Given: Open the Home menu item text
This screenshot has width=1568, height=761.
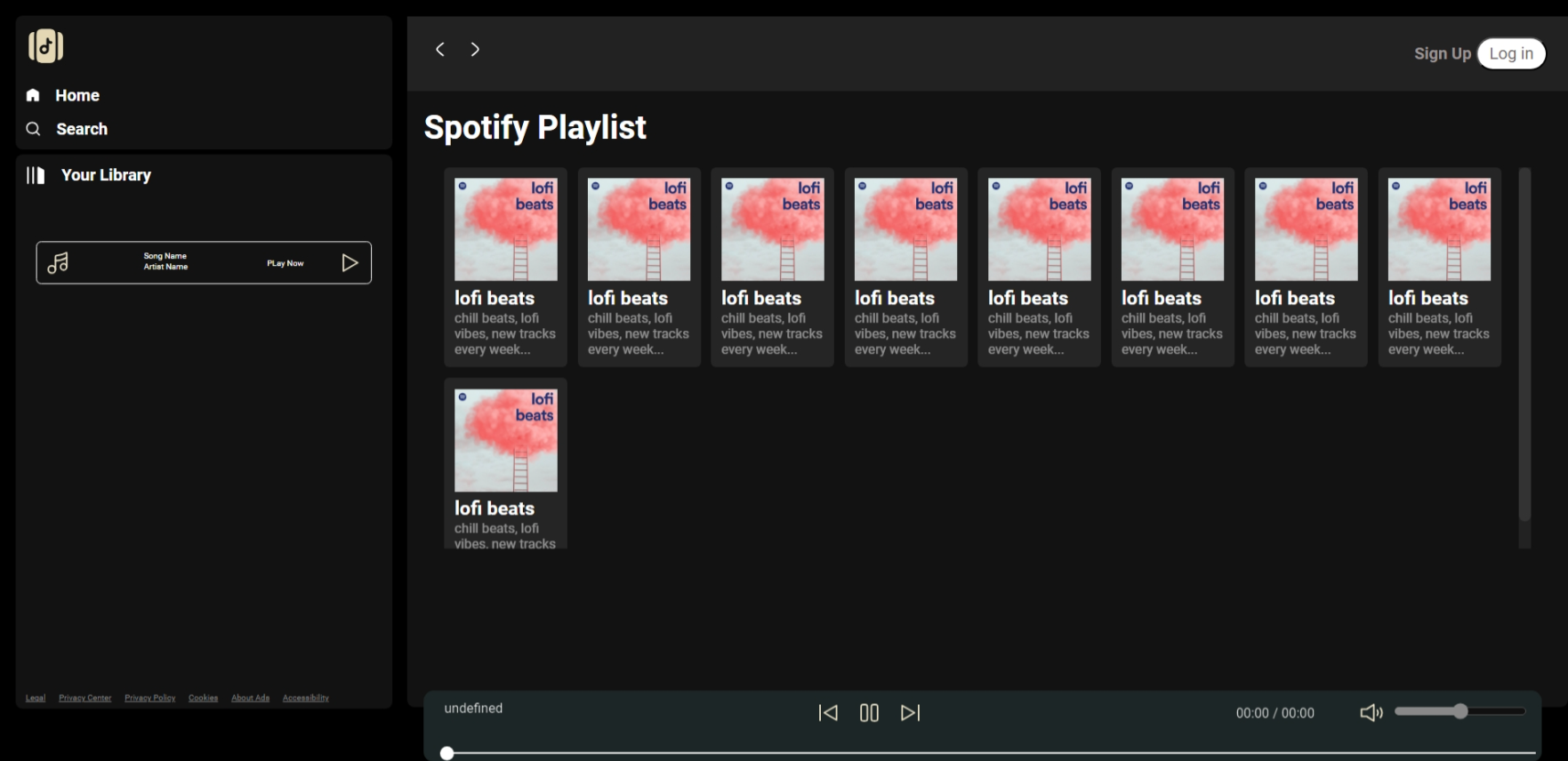Looking at the screenshot, I should (x=77, y=95).
